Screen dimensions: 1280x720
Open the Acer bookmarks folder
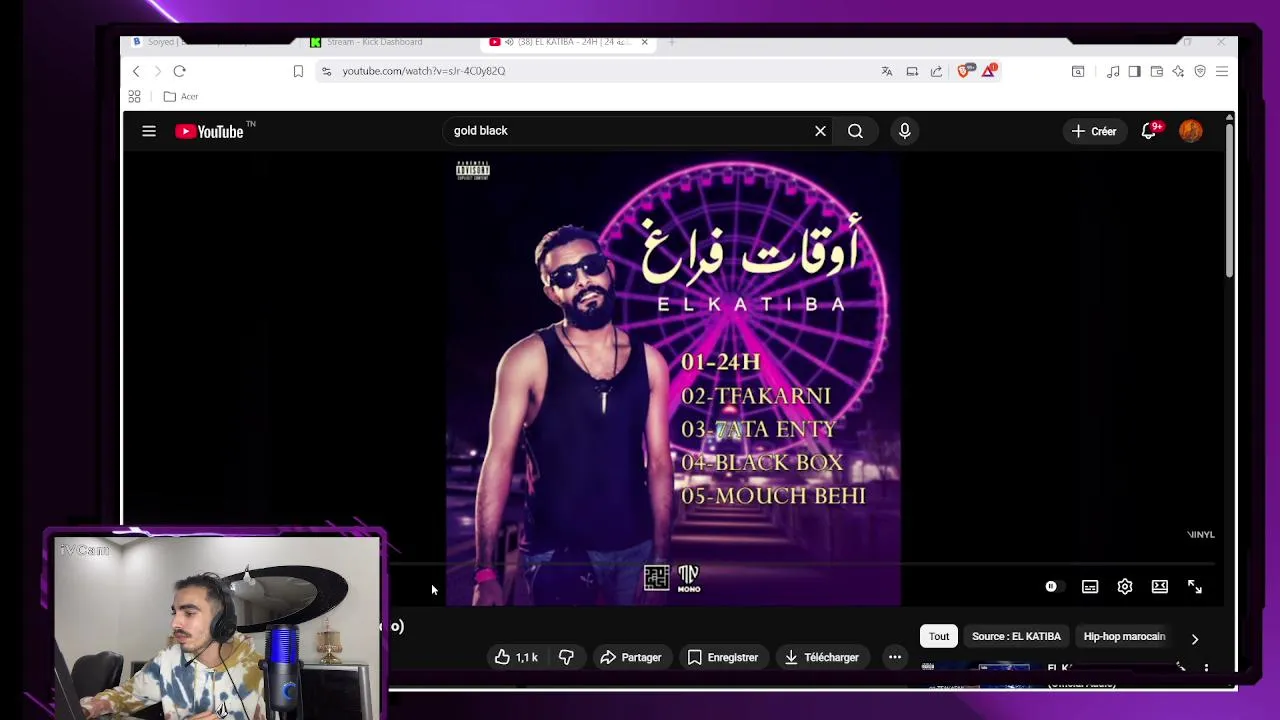[181, 96]
